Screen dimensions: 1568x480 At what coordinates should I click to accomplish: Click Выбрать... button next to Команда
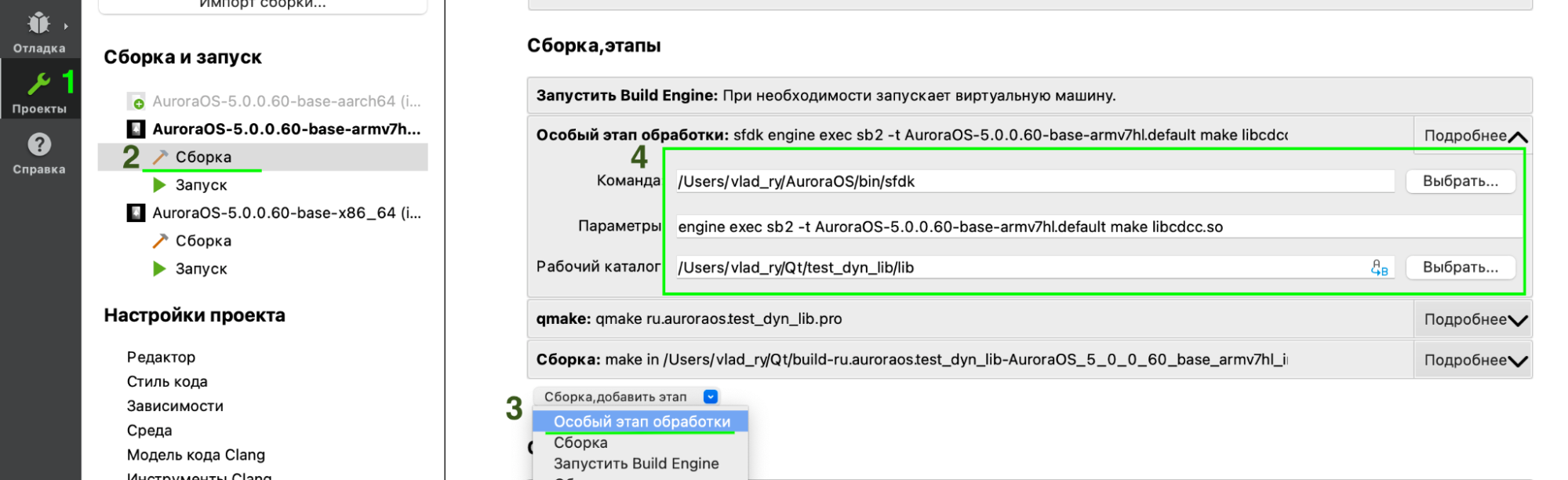click(x=1460, y=181)
